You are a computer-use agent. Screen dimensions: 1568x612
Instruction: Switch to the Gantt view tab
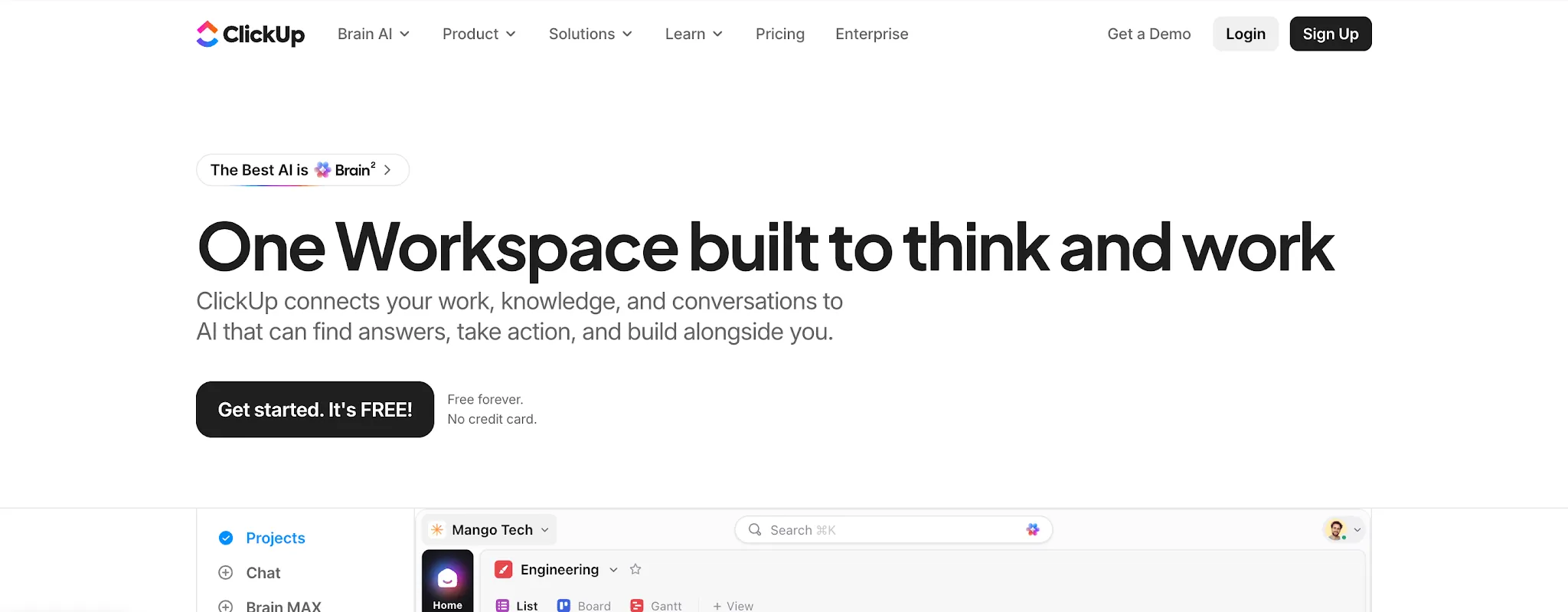coord(656,606)
